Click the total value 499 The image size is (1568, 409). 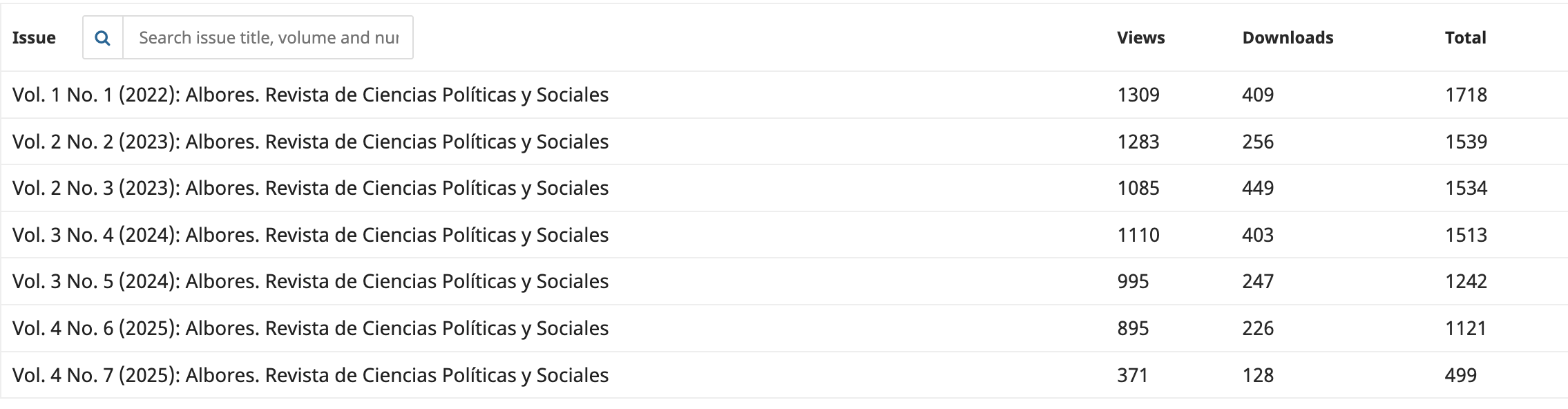pos(1461,375)
